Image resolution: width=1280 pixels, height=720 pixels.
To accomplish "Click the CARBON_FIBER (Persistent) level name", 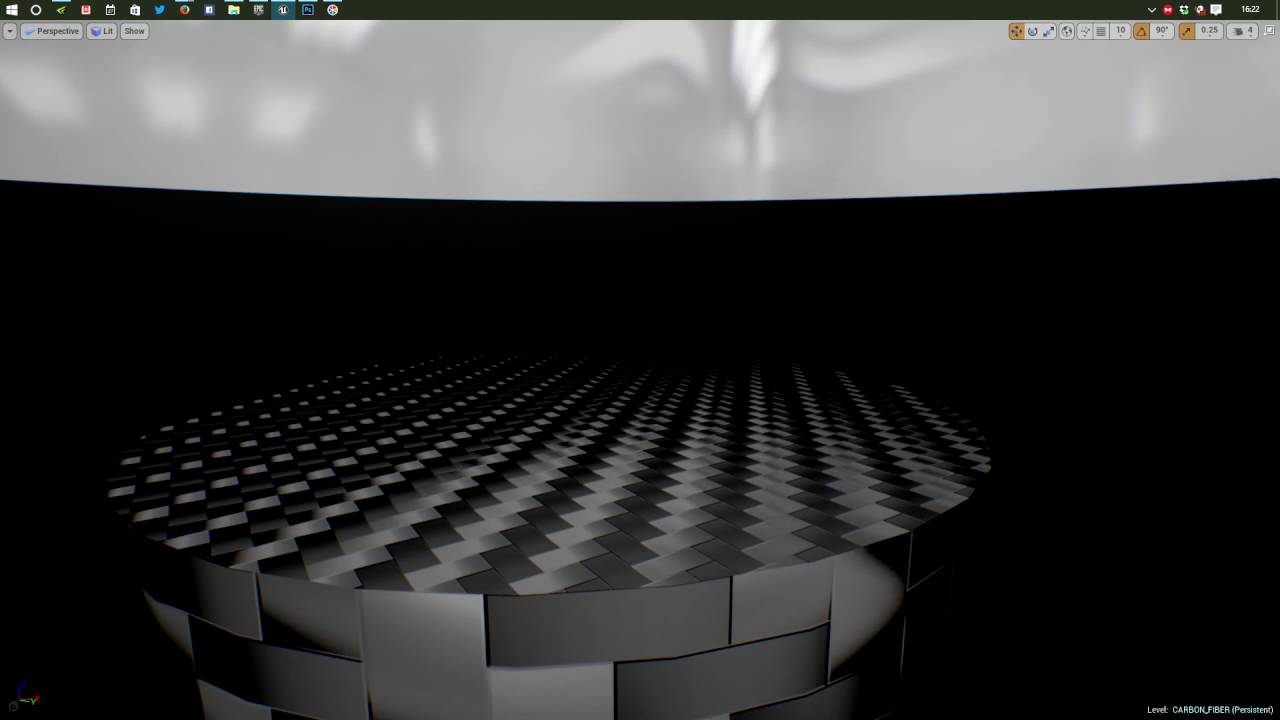I will click(1222, 710).
